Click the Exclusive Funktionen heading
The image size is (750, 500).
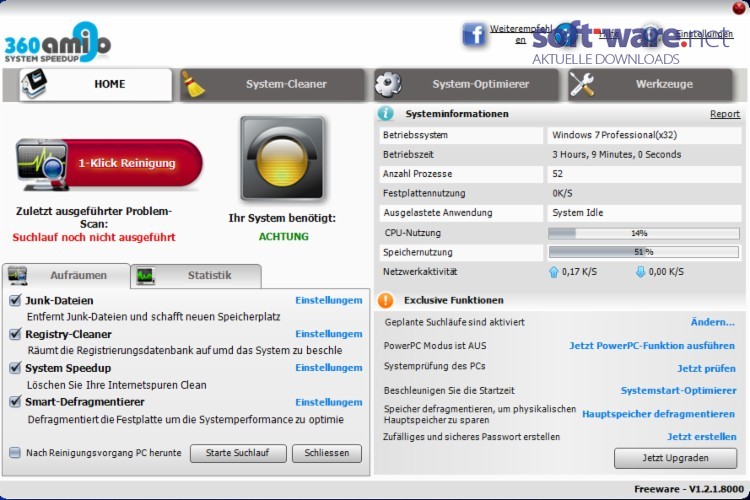453,300
